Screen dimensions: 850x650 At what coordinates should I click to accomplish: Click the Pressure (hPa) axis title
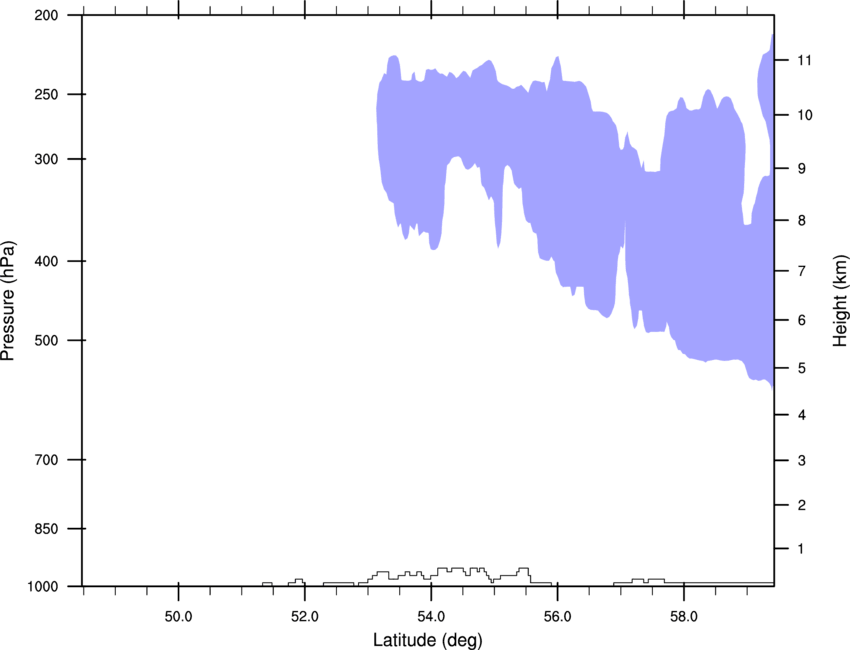tap(8, 301)
